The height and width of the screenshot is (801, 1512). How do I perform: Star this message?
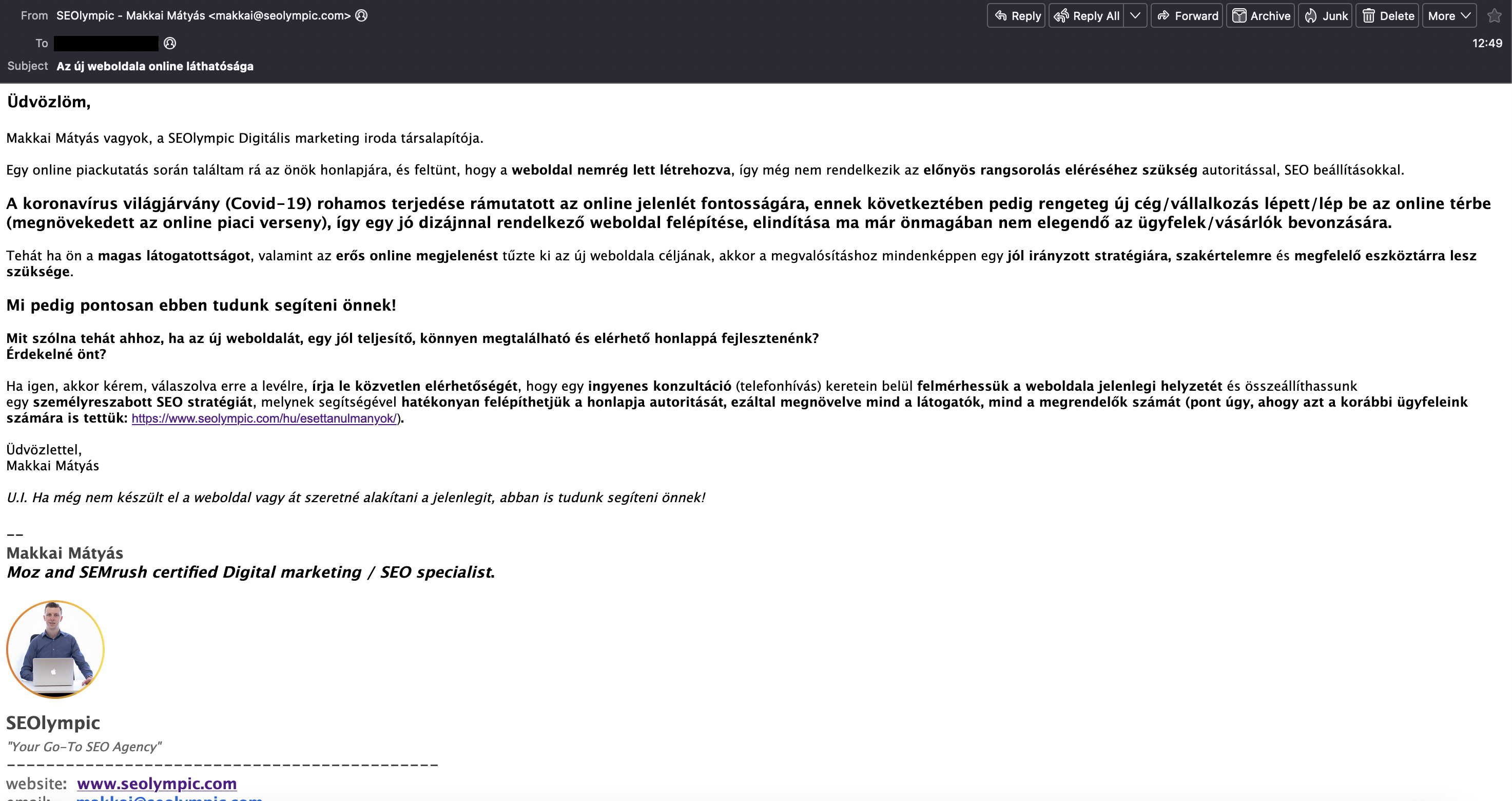pyautogui.click(x=1494, y=16)
